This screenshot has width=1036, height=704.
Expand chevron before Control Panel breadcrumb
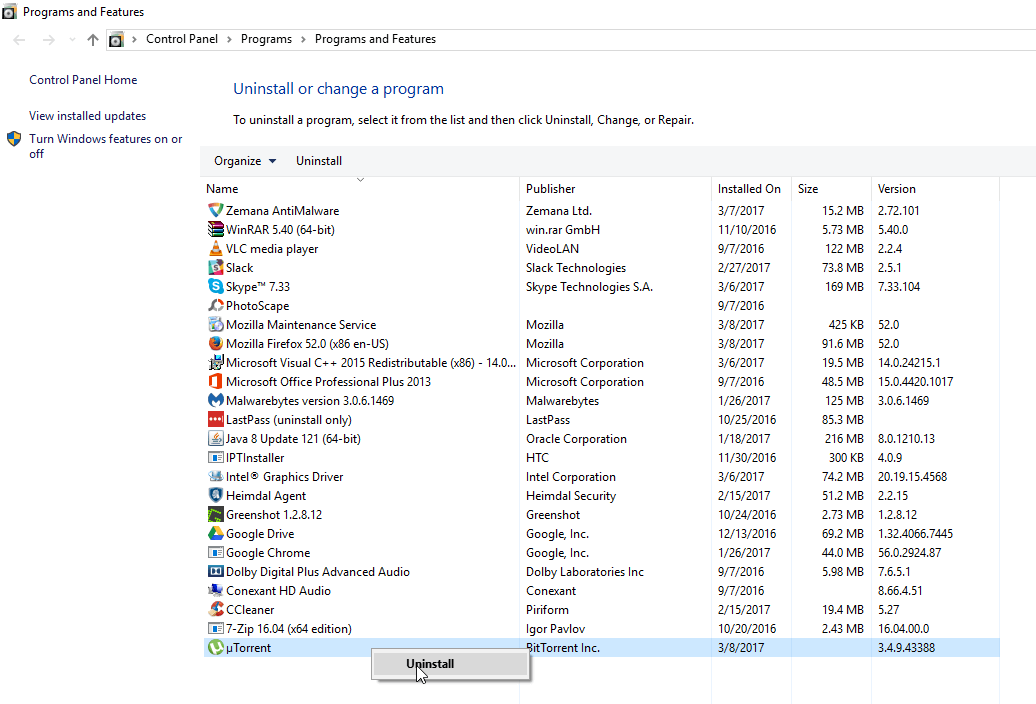(x=134, y=40)
